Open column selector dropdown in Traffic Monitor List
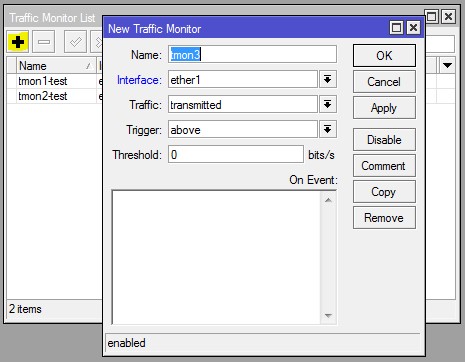 tap(447, 65)
